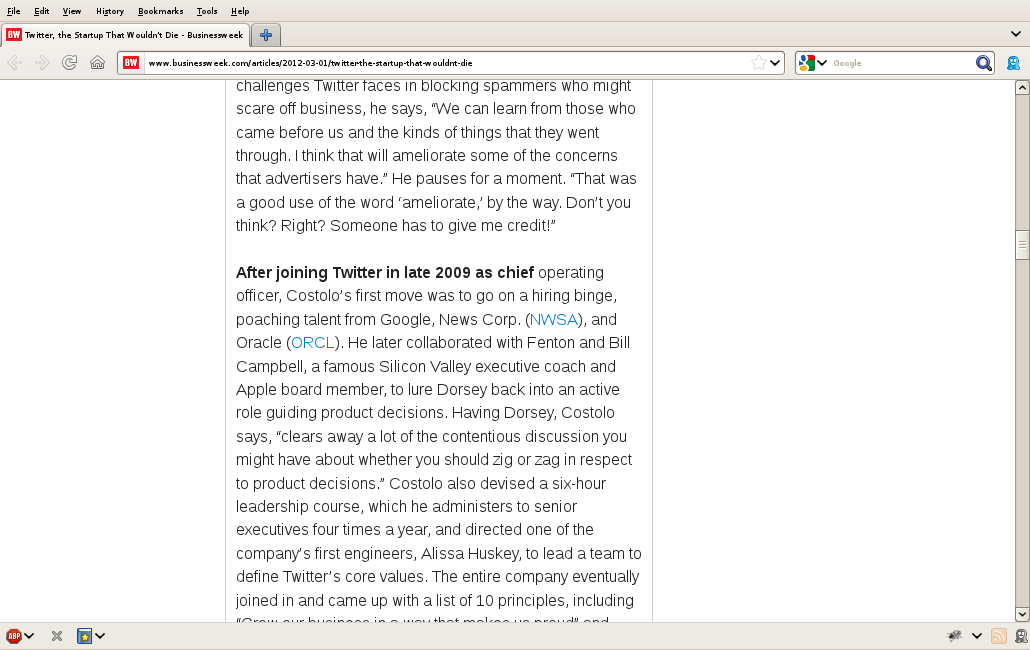Open the Help menu
The width and height of the screenshot is (1030, 650).
click(x=240, y=11)
